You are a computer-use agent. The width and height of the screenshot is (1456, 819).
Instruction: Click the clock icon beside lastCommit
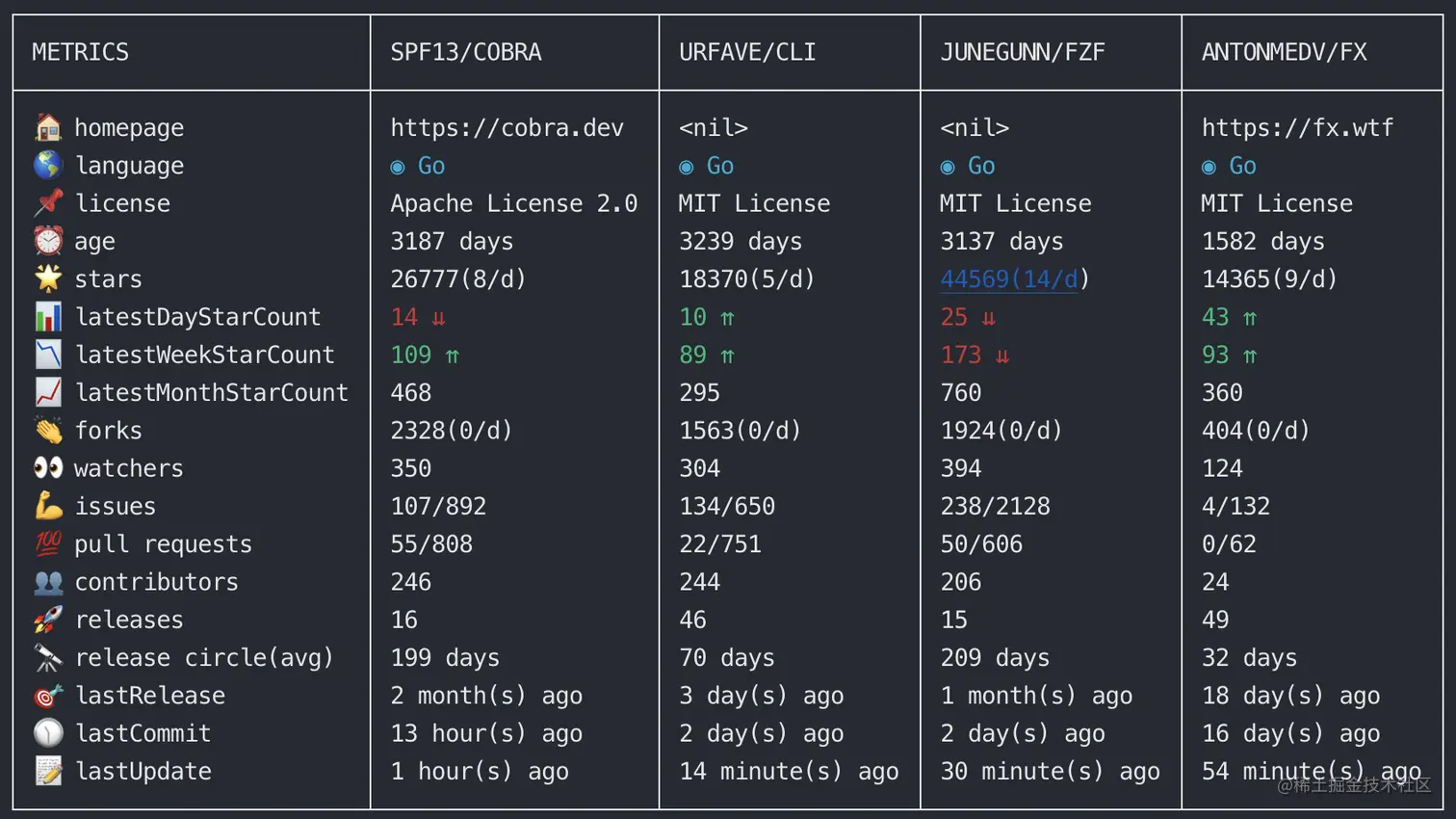click(48, 733)
